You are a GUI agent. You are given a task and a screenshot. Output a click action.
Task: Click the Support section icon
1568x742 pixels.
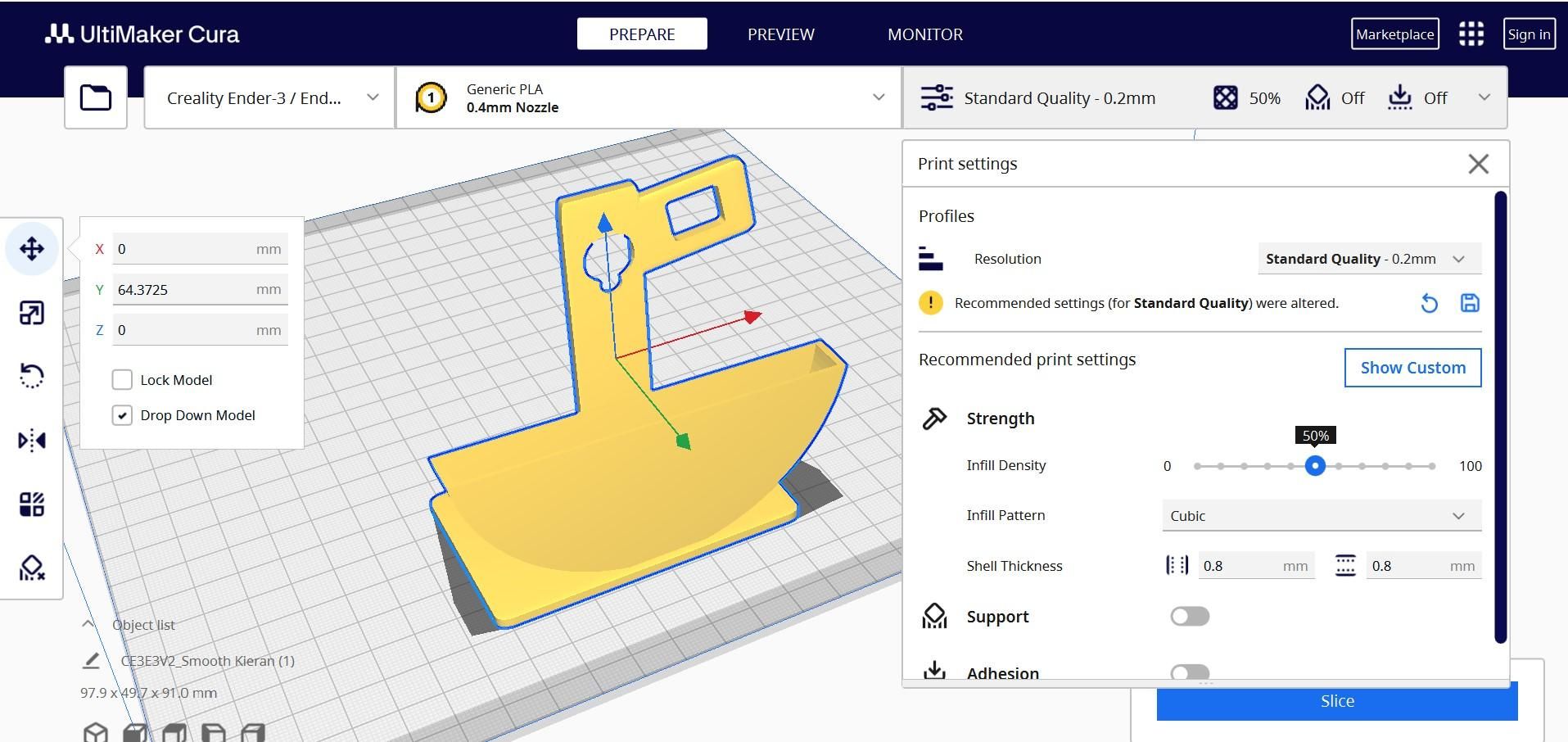point(934,616)
